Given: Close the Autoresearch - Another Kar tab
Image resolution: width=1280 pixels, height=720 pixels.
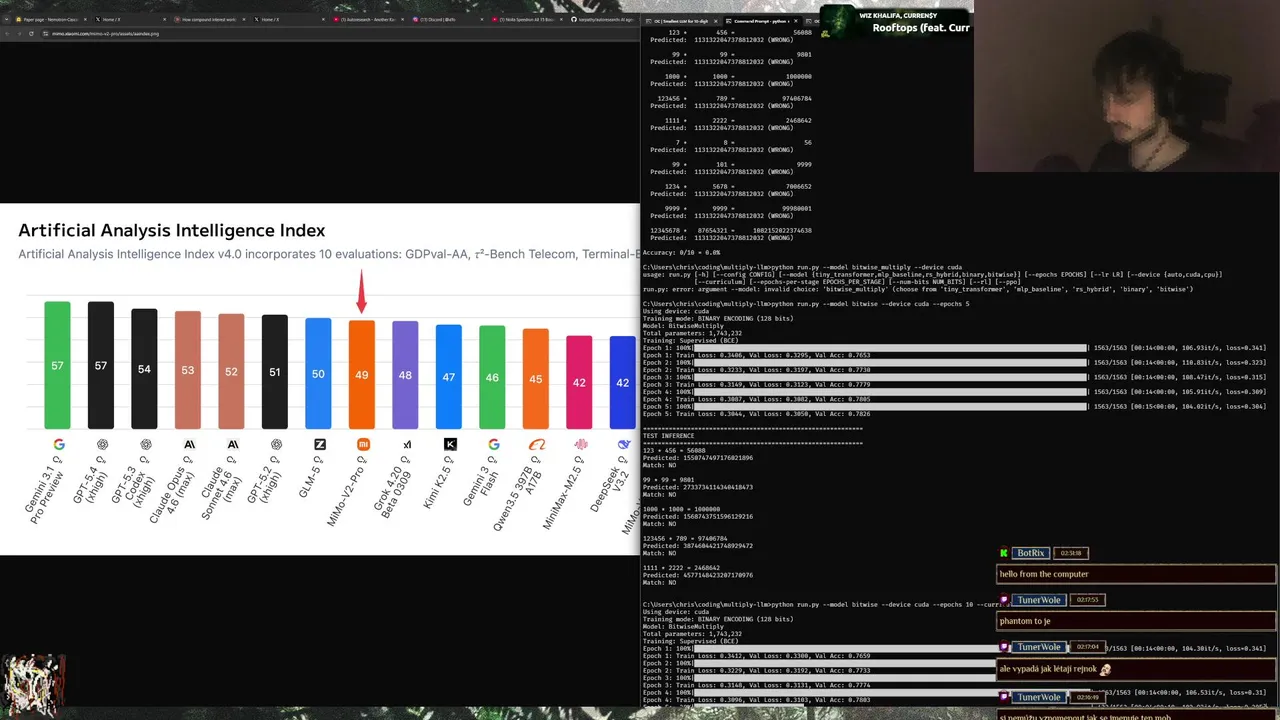Looking at the screenshot, I should click(x=403, y=19).
